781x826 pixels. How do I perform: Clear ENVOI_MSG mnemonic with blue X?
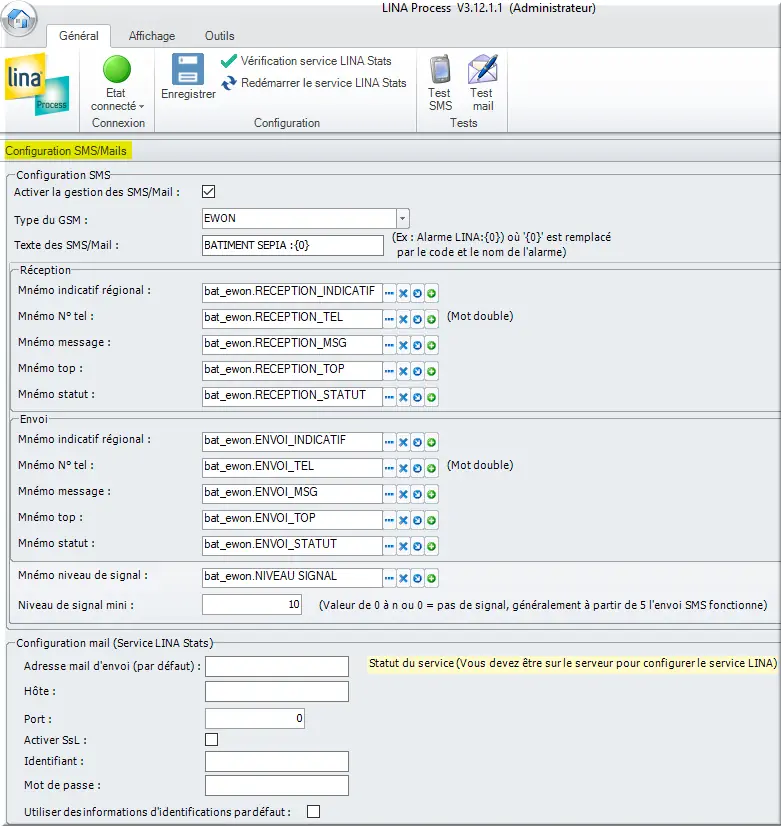pyautogui.click(x=403, y=494)
